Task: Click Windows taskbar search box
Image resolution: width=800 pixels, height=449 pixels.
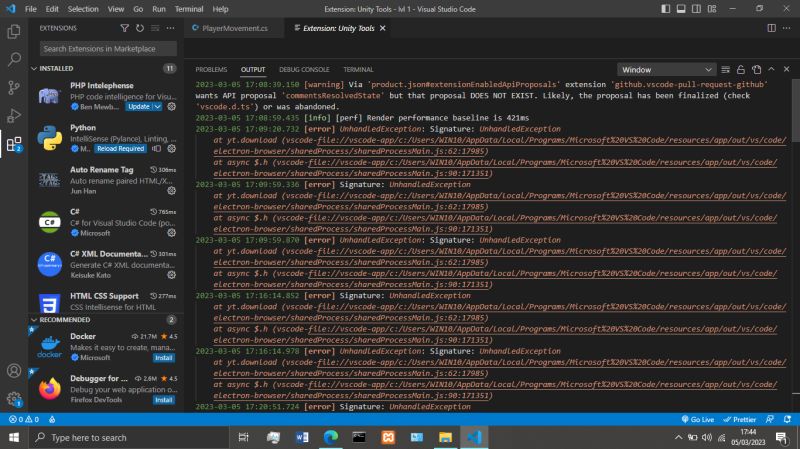Action: [128, 437]
